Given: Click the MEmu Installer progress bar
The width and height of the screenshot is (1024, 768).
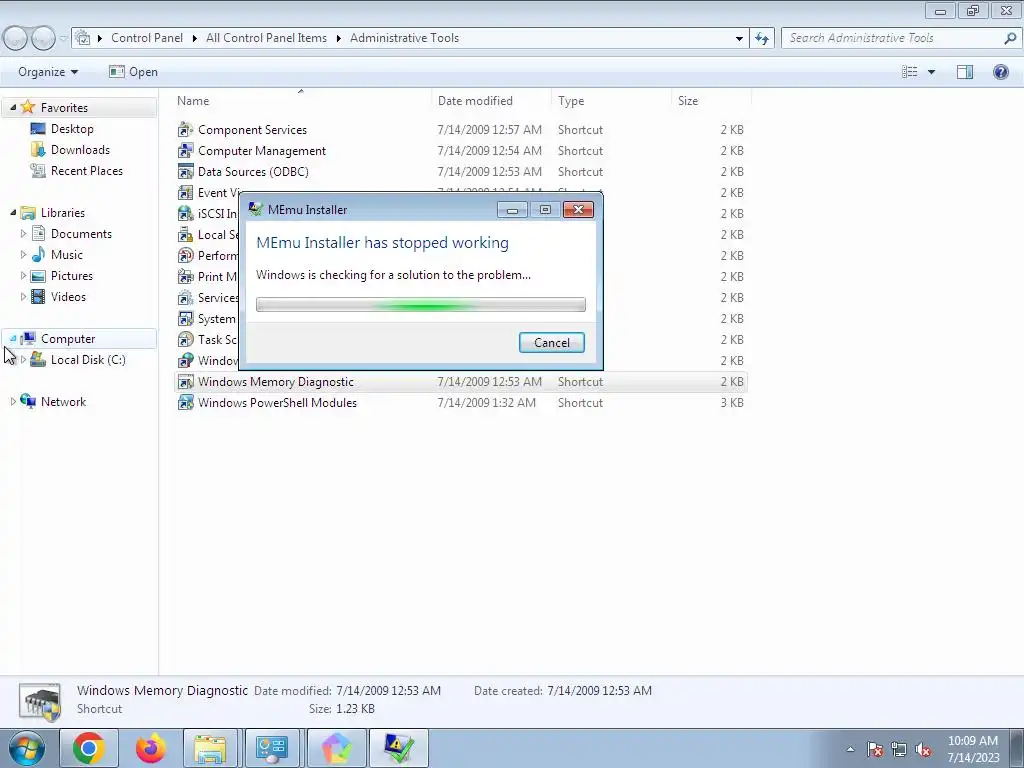Looking at the screenshot, I should (421, 304).
